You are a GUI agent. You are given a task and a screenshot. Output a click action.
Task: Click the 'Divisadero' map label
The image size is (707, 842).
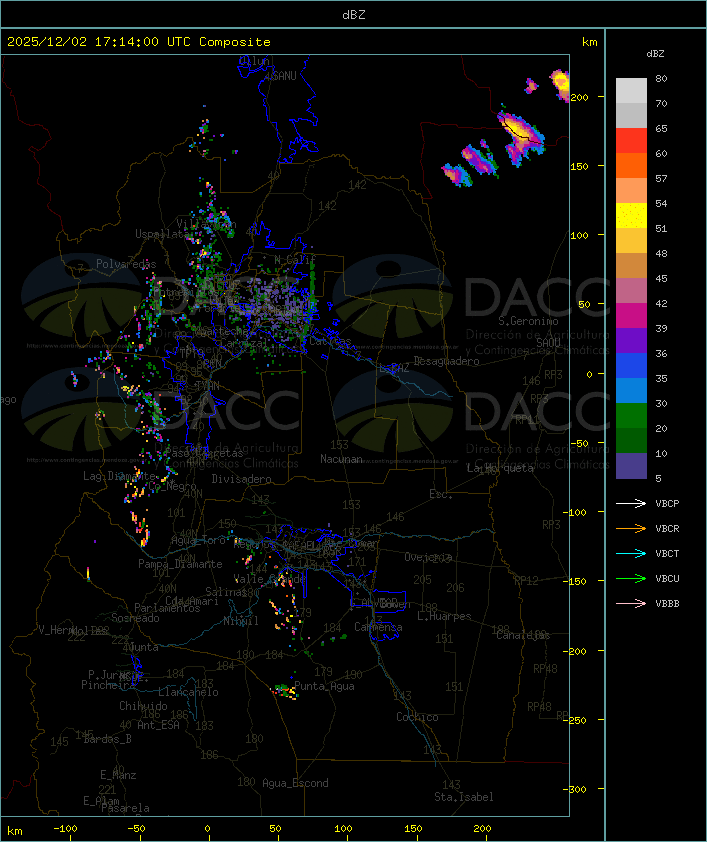point(242,479)
